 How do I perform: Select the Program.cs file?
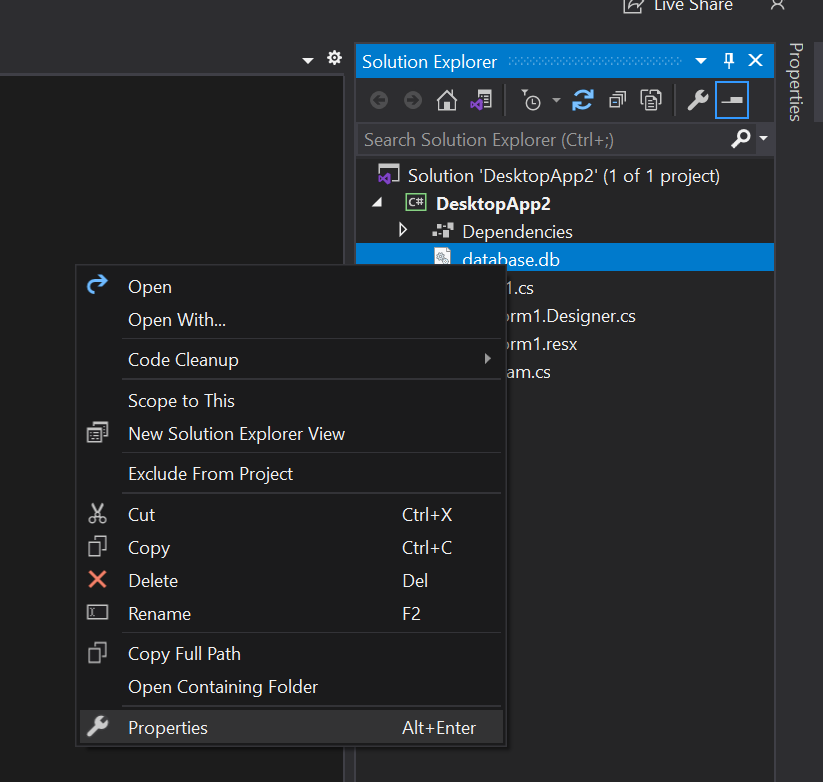(x=529, y=372)
